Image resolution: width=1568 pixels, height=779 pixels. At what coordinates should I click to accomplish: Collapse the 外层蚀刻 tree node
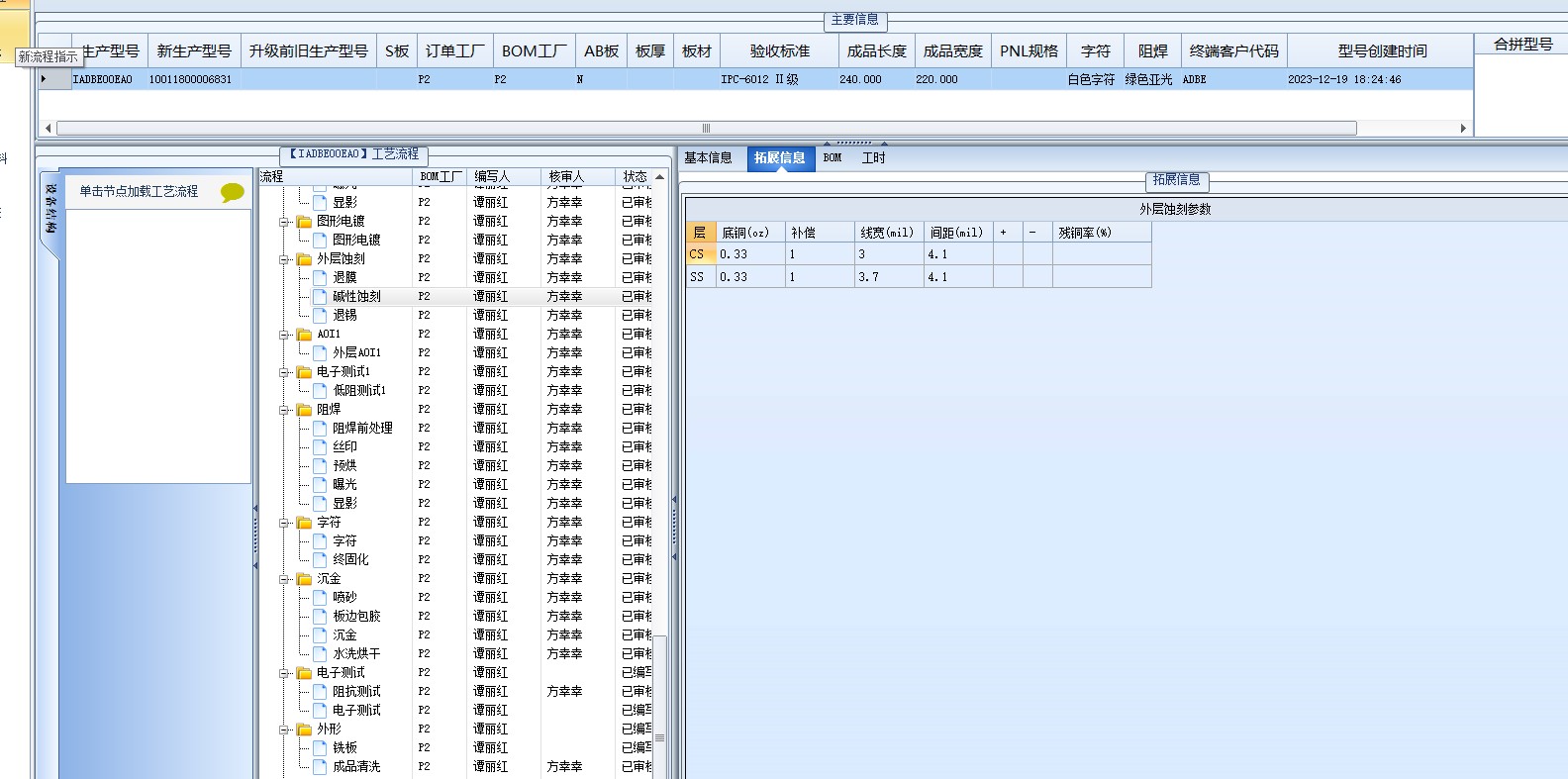pos(284,259)
